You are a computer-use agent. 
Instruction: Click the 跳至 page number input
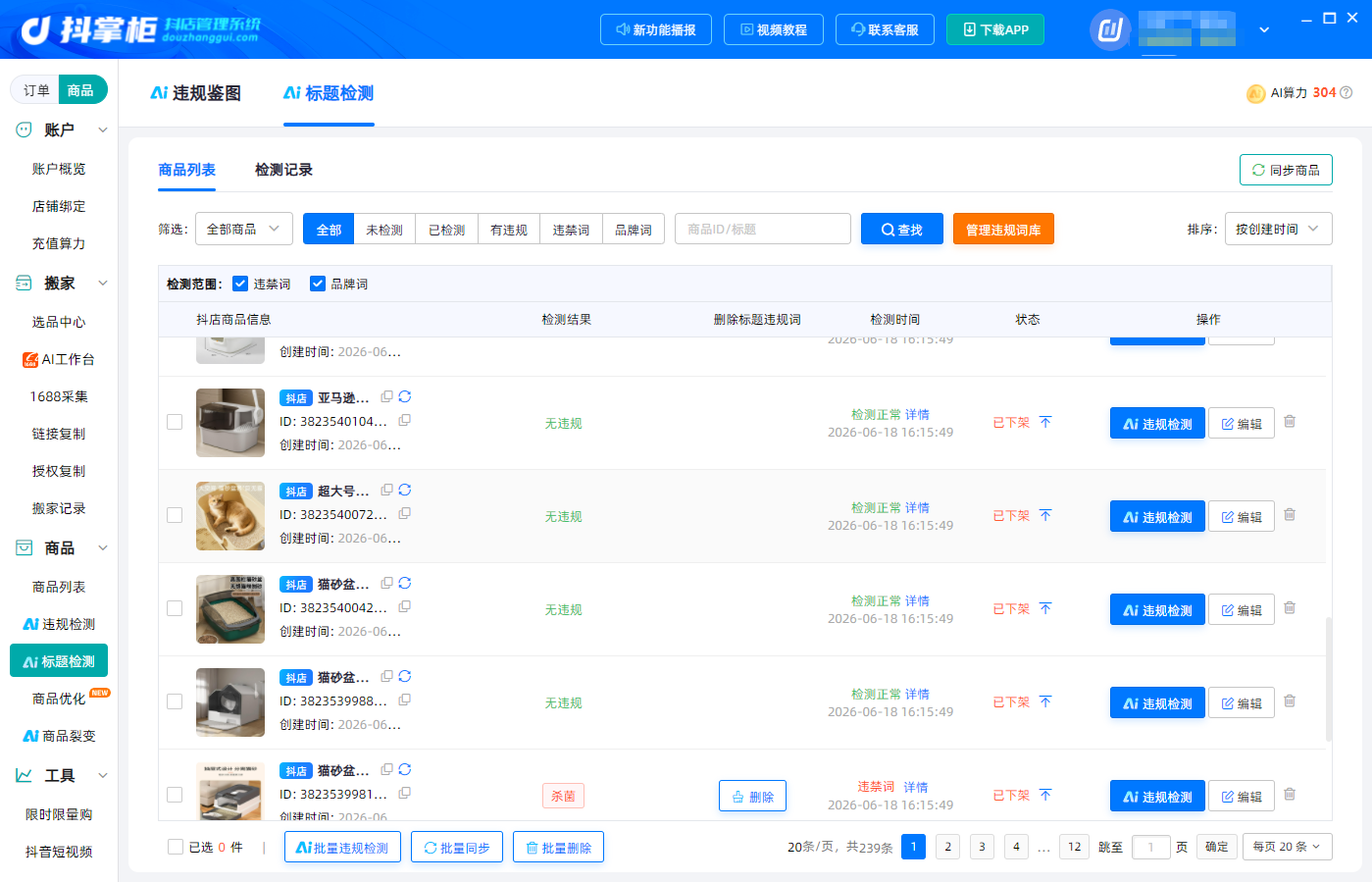click(1151, 847)
